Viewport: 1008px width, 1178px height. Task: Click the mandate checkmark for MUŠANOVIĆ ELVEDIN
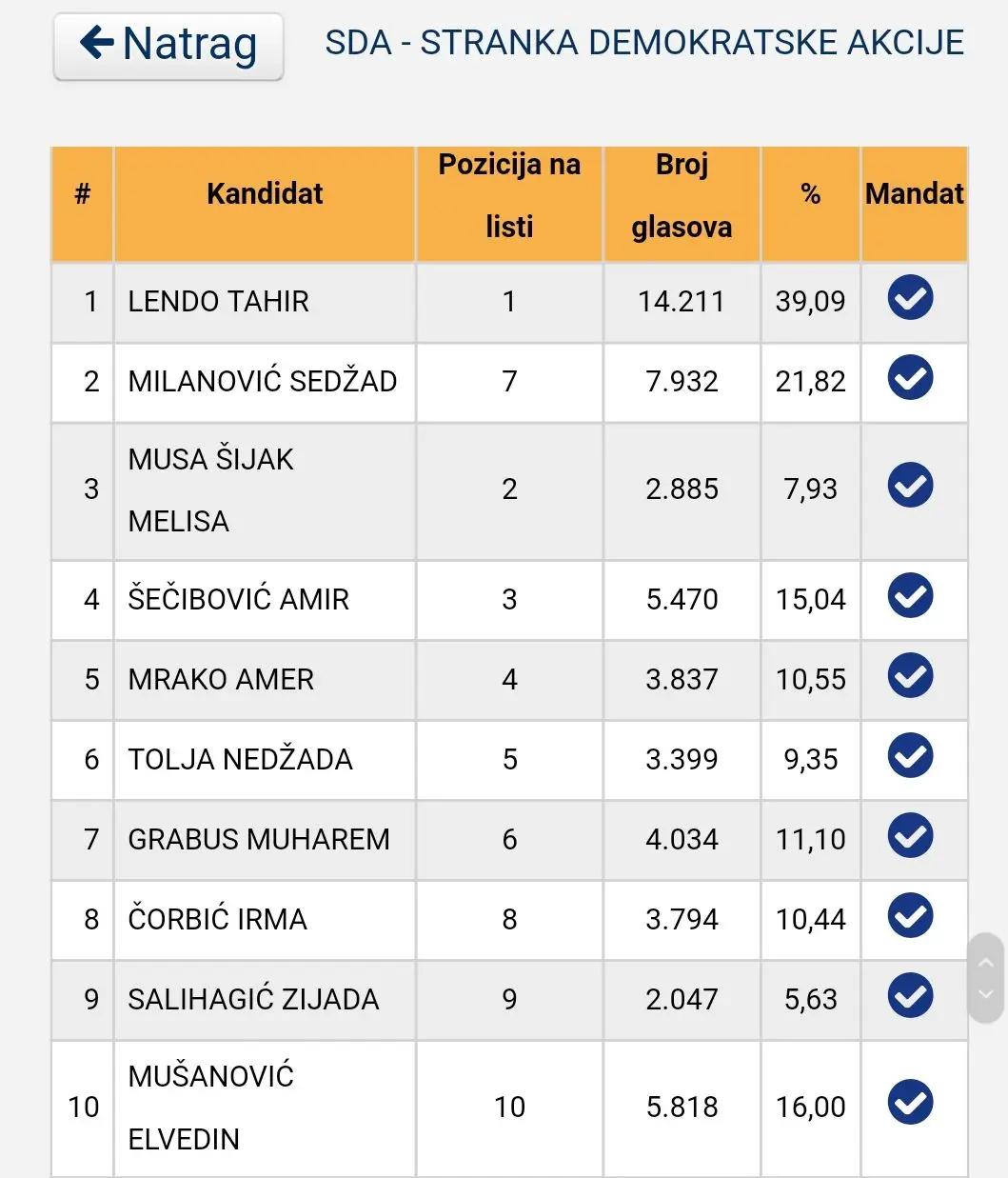pyautogui.click(x=910, y=1103)
